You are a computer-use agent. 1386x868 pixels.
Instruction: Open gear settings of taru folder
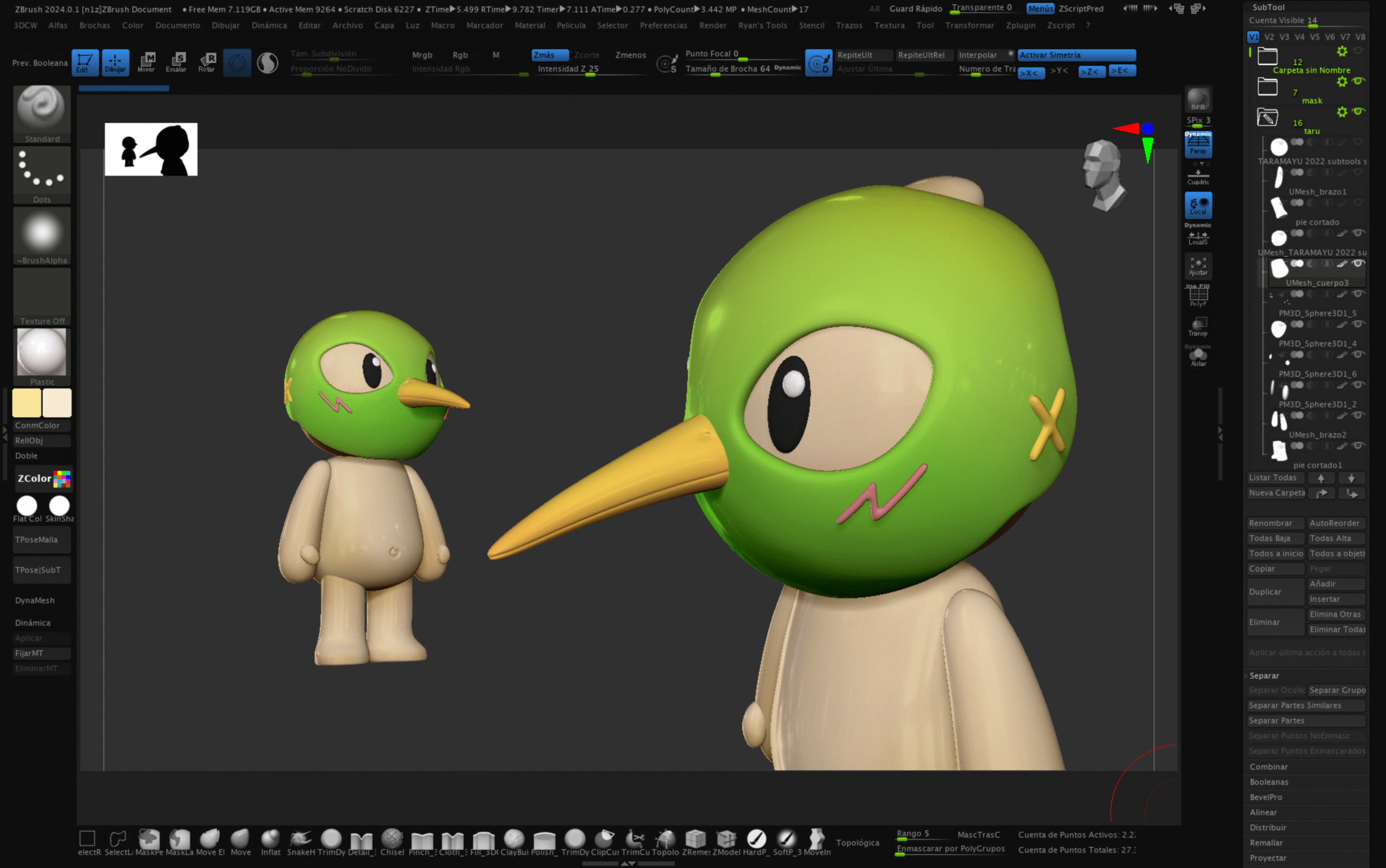[x=1342, y=112]
